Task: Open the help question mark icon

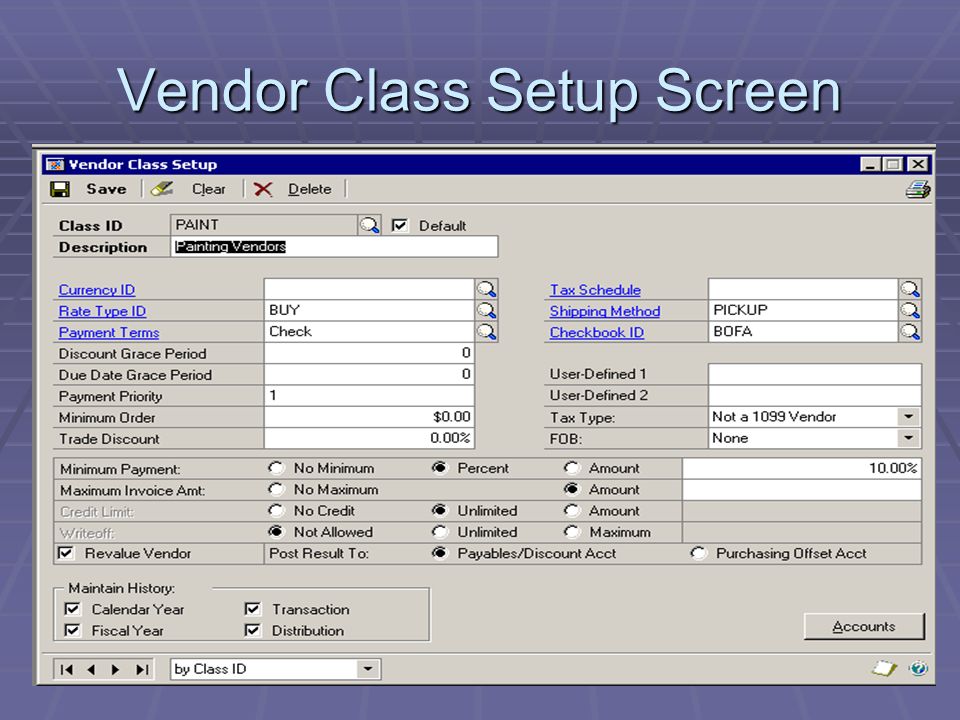Action: pyautogui.click(x=918, y=668)
